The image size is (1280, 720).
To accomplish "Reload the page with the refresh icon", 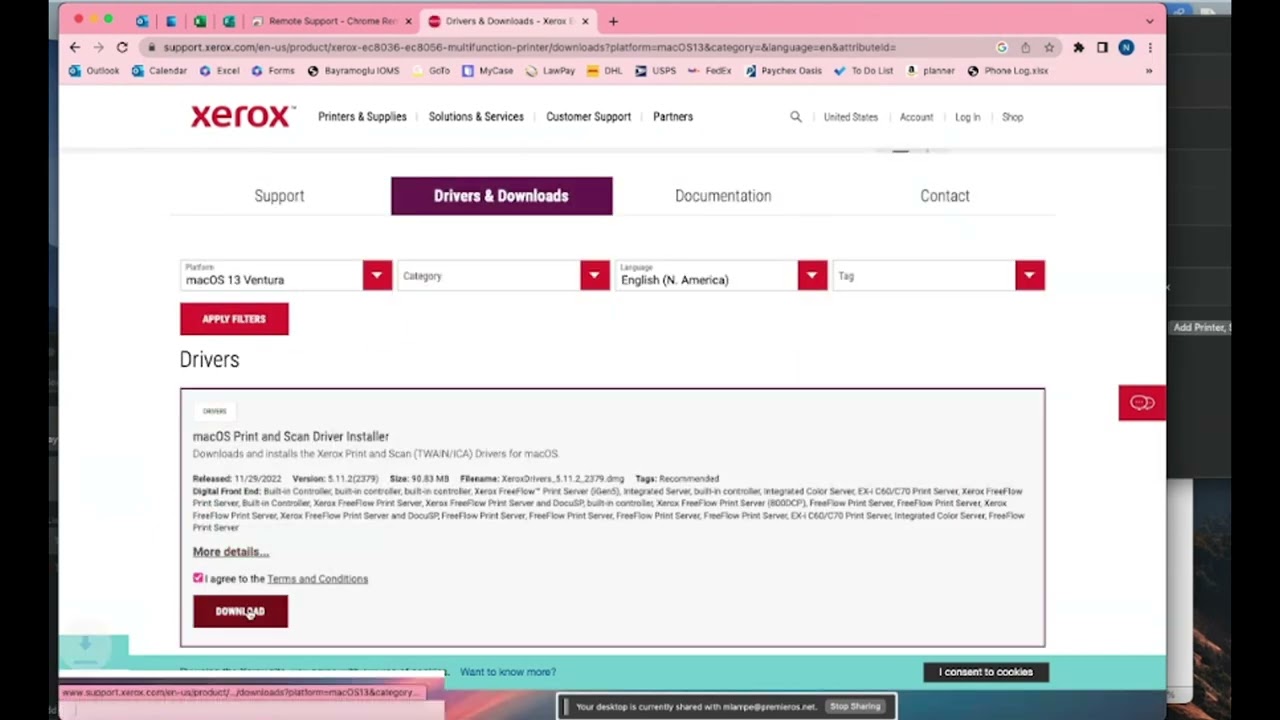I will point(122,47).
